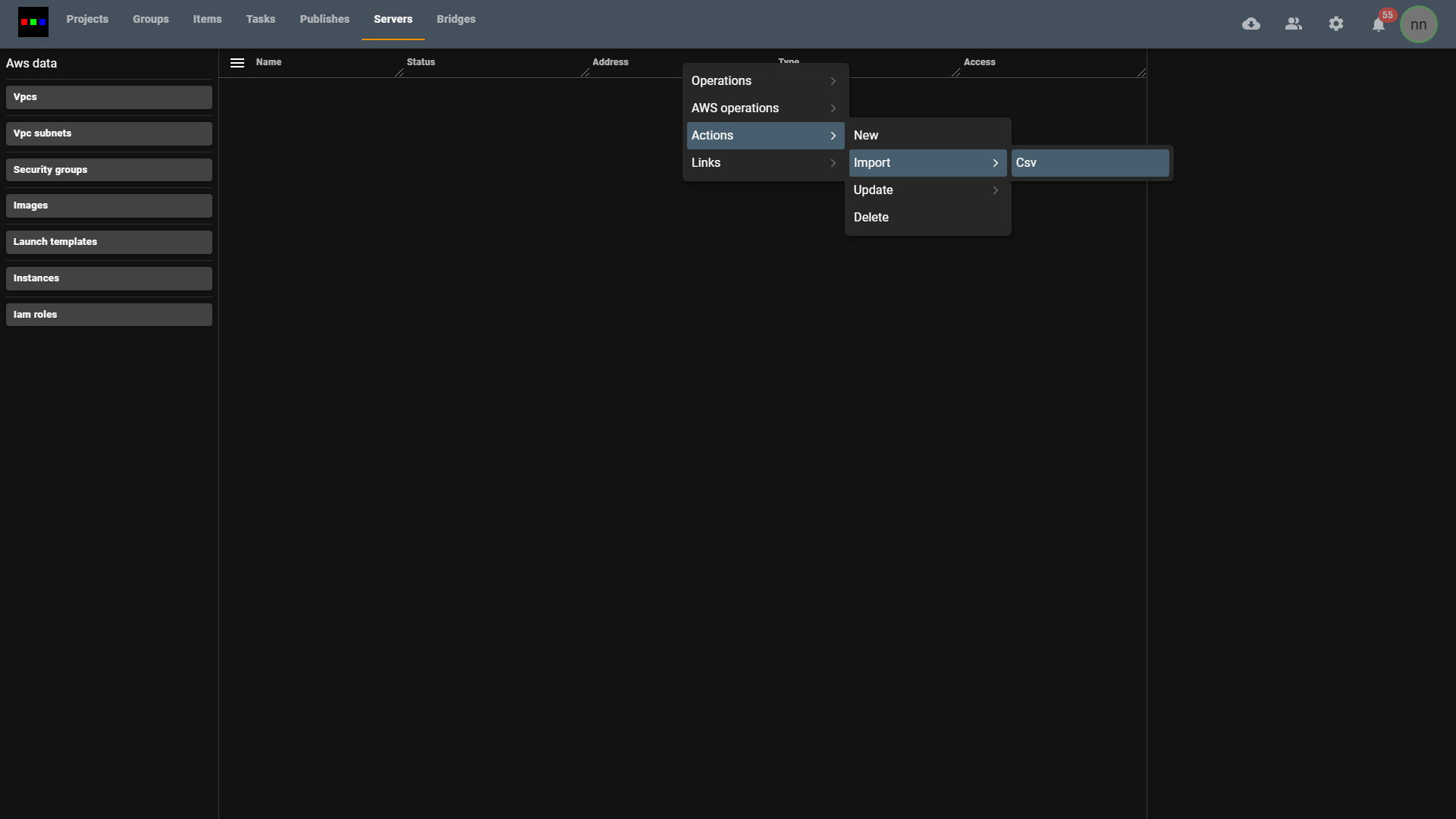1456x819 pixels.
Task: Click the RGB squares app logo
Action: [x=33, y=22]
